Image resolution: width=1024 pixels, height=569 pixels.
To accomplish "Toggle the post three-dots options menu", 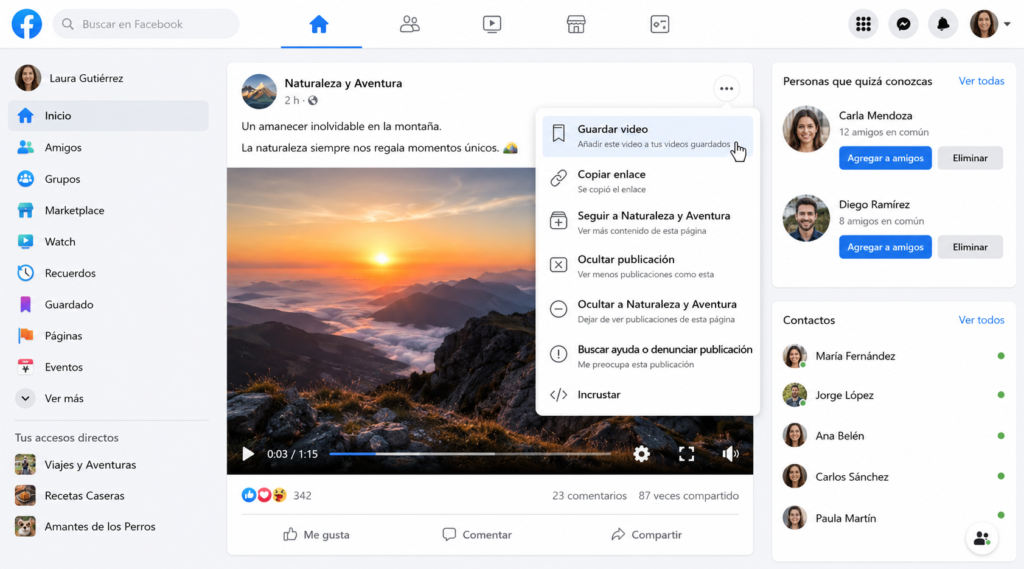I will pyautogui.click(x=726, y=89).
